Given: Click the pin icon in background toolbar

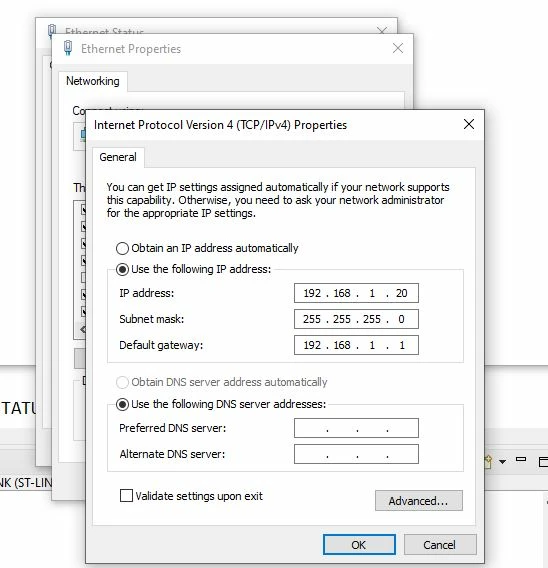Looking at the screenshot, I should (488, 462).
